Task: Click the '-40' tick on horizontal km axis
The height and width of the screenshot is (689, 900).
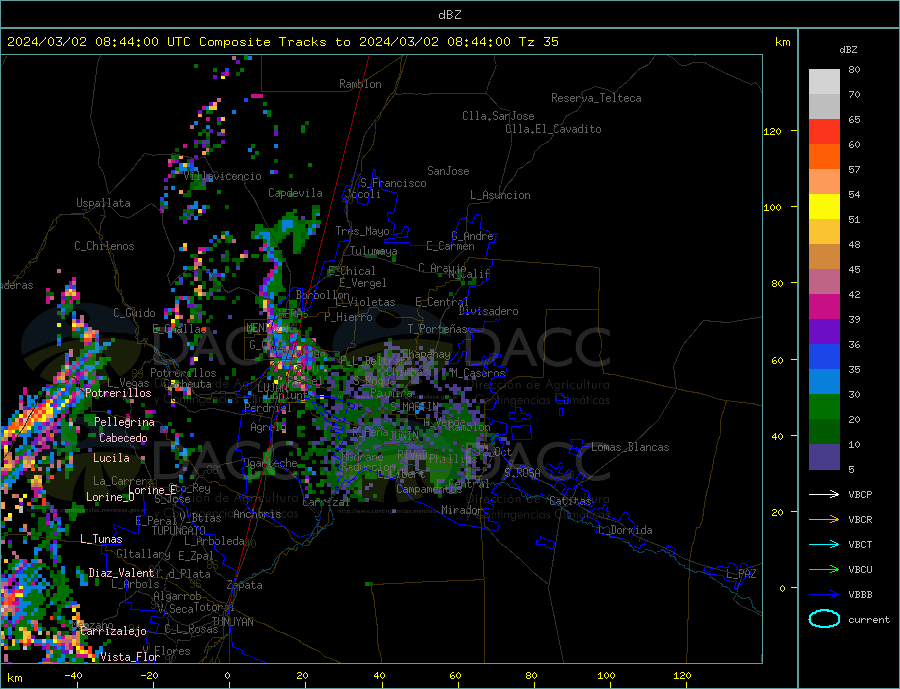Action: [x=73, y=675]
